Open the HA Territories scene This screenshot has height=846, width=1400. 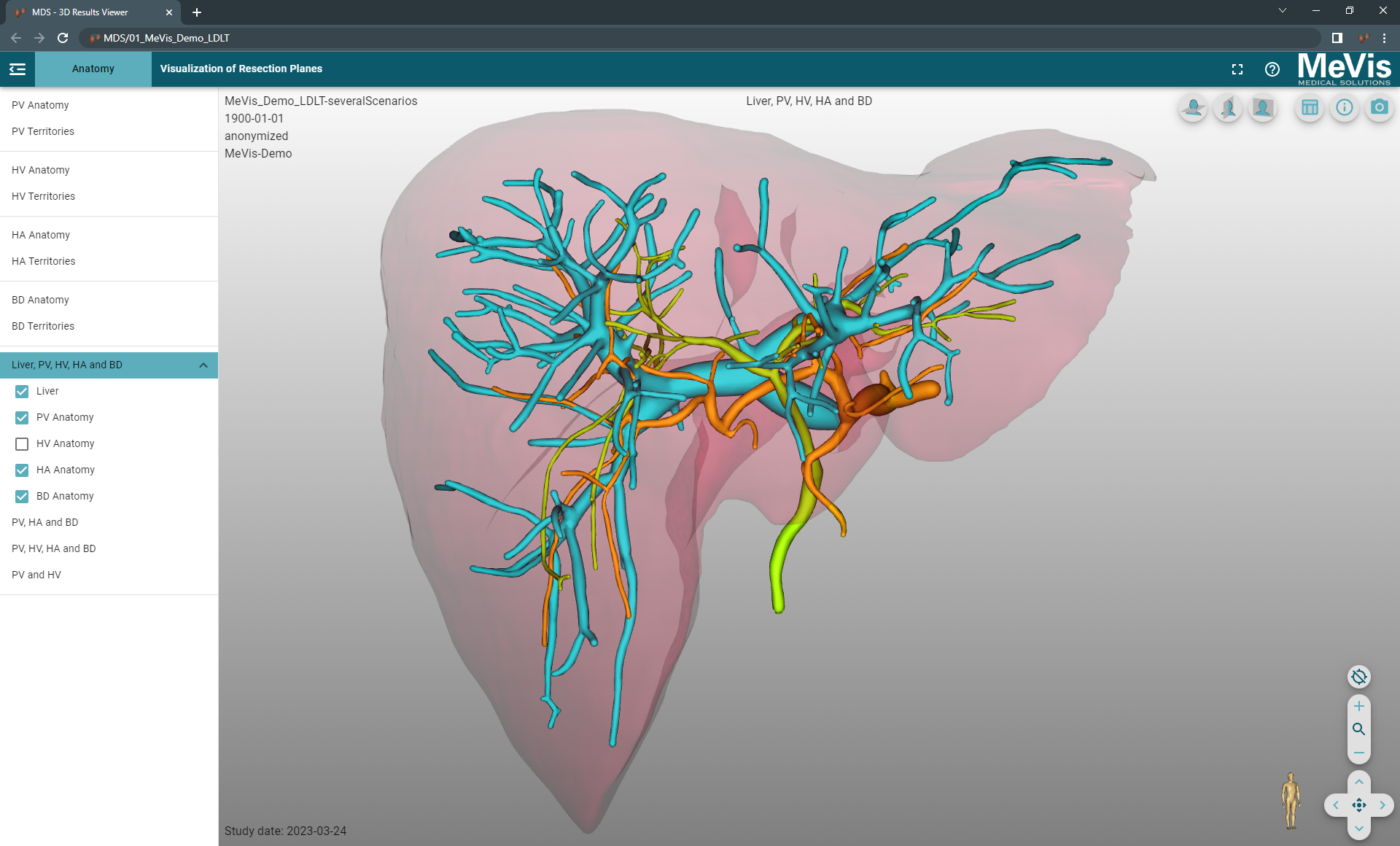tap(109, 261)
